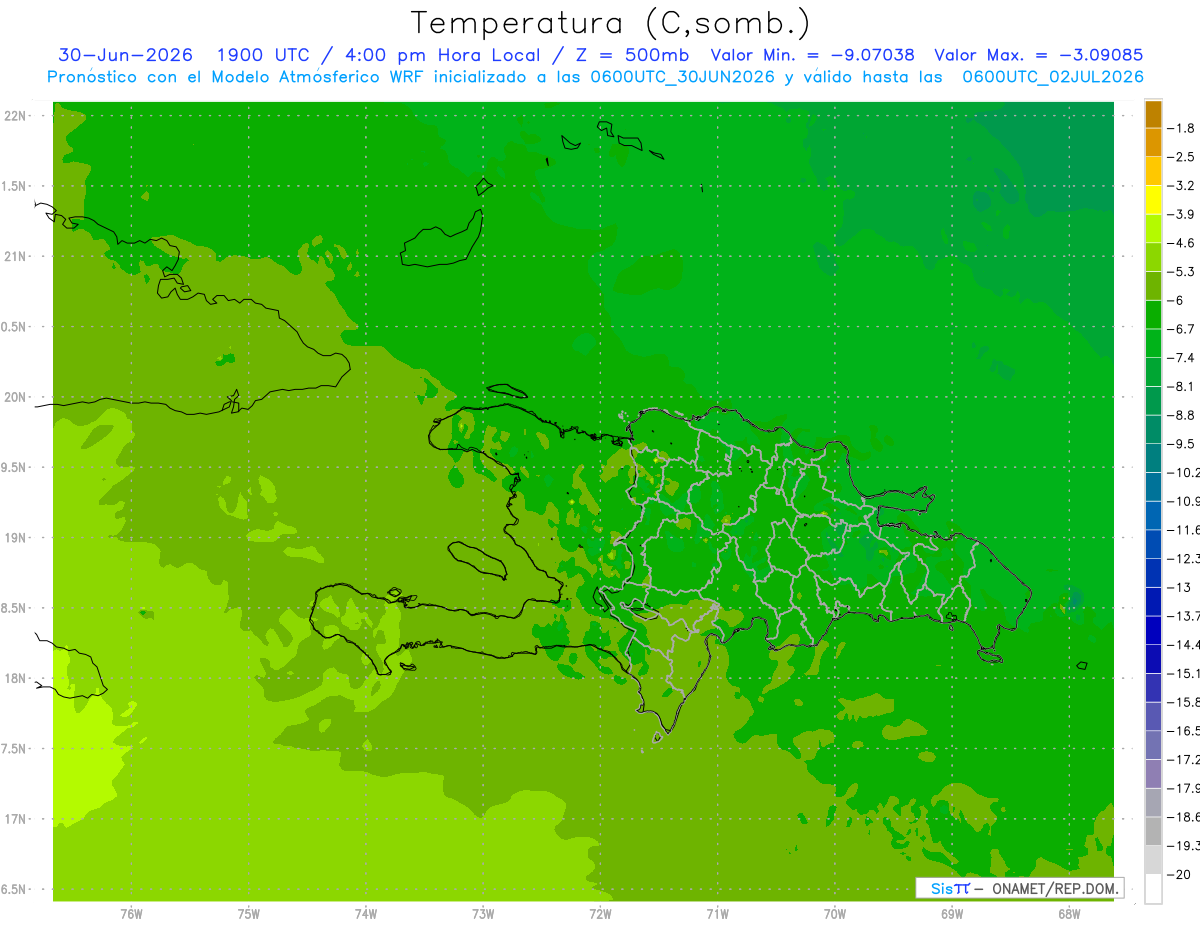1200x927 pixels.
Task: Click the "Temperatura (C,somb.)" chart title
Action: pos(611,23)
